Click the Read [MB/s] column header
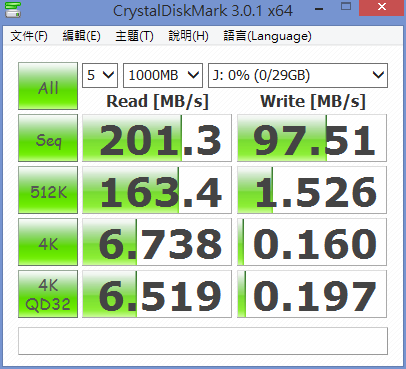Viewport: 406px width, 369px height. coord(157,101)
